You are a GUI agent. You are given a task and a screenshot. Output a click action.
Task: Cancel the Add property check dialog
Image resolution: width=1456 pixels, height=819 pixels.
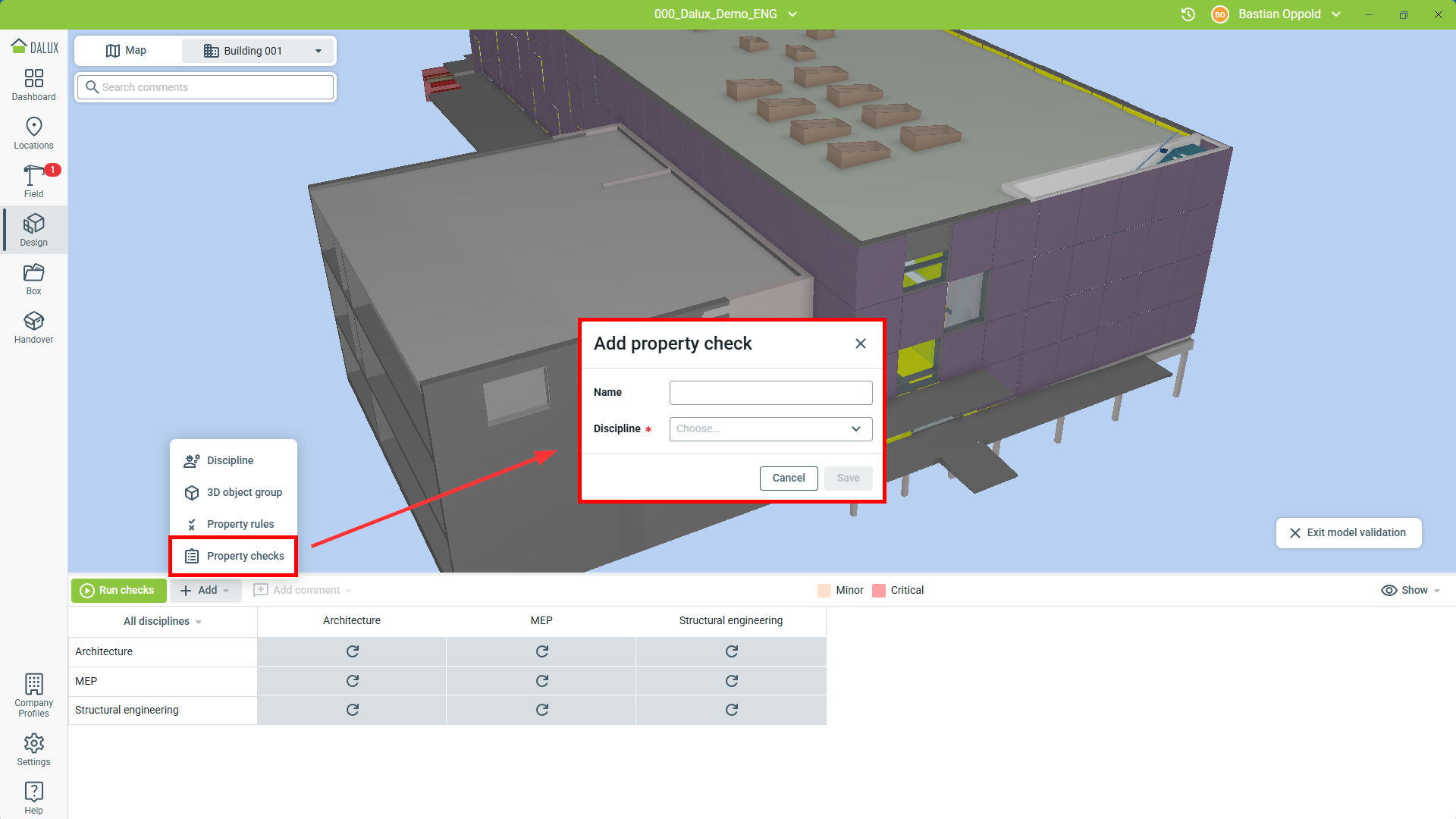click(x=788, y=478)
